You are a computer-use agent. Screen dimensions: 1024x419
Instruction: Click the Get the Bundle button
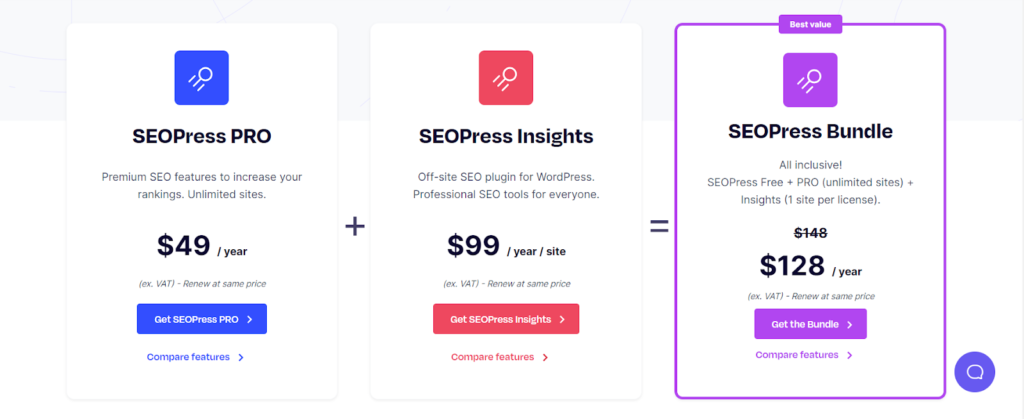point(810,324)
